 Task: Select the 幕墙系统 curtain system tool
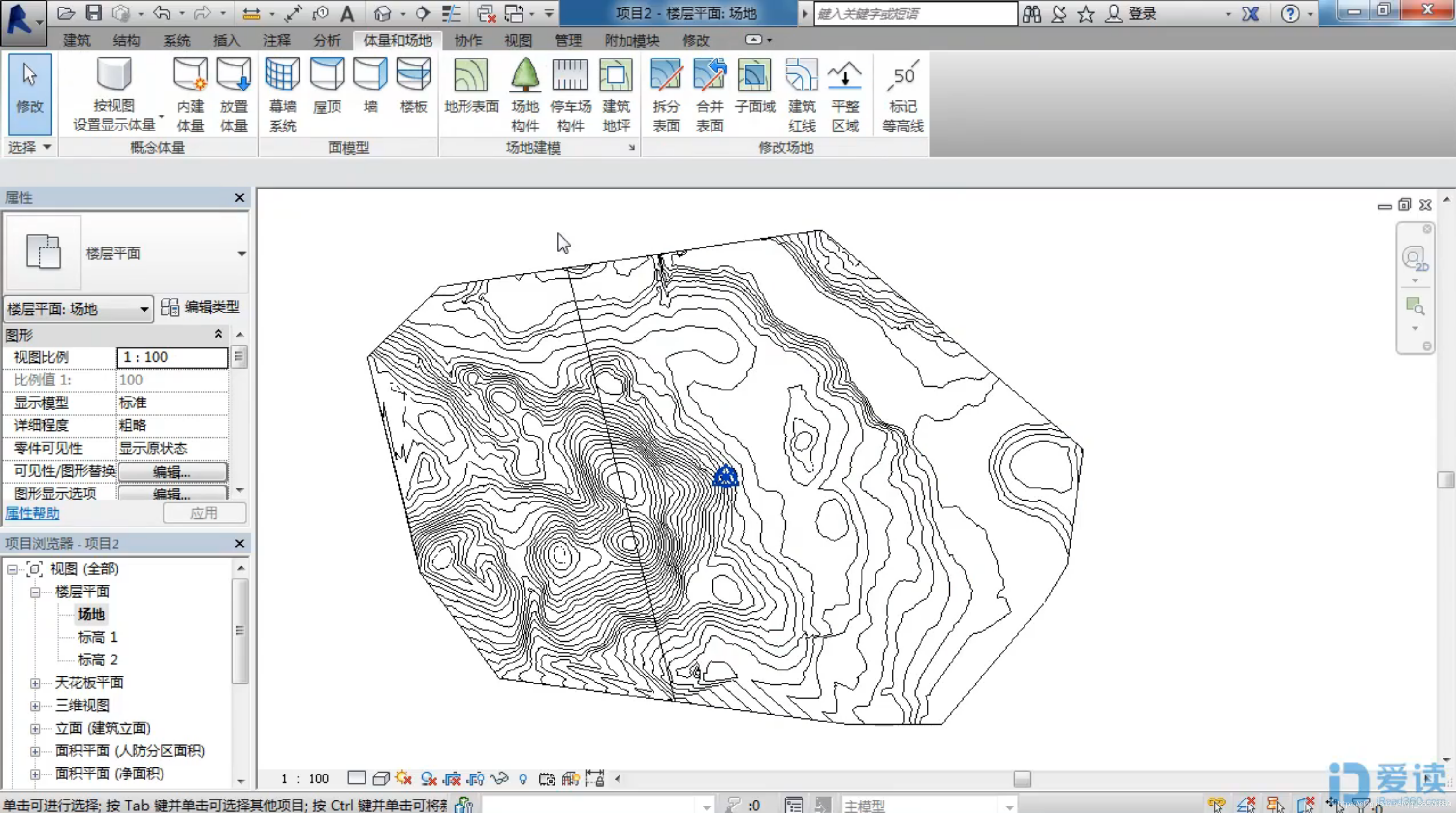283,94
